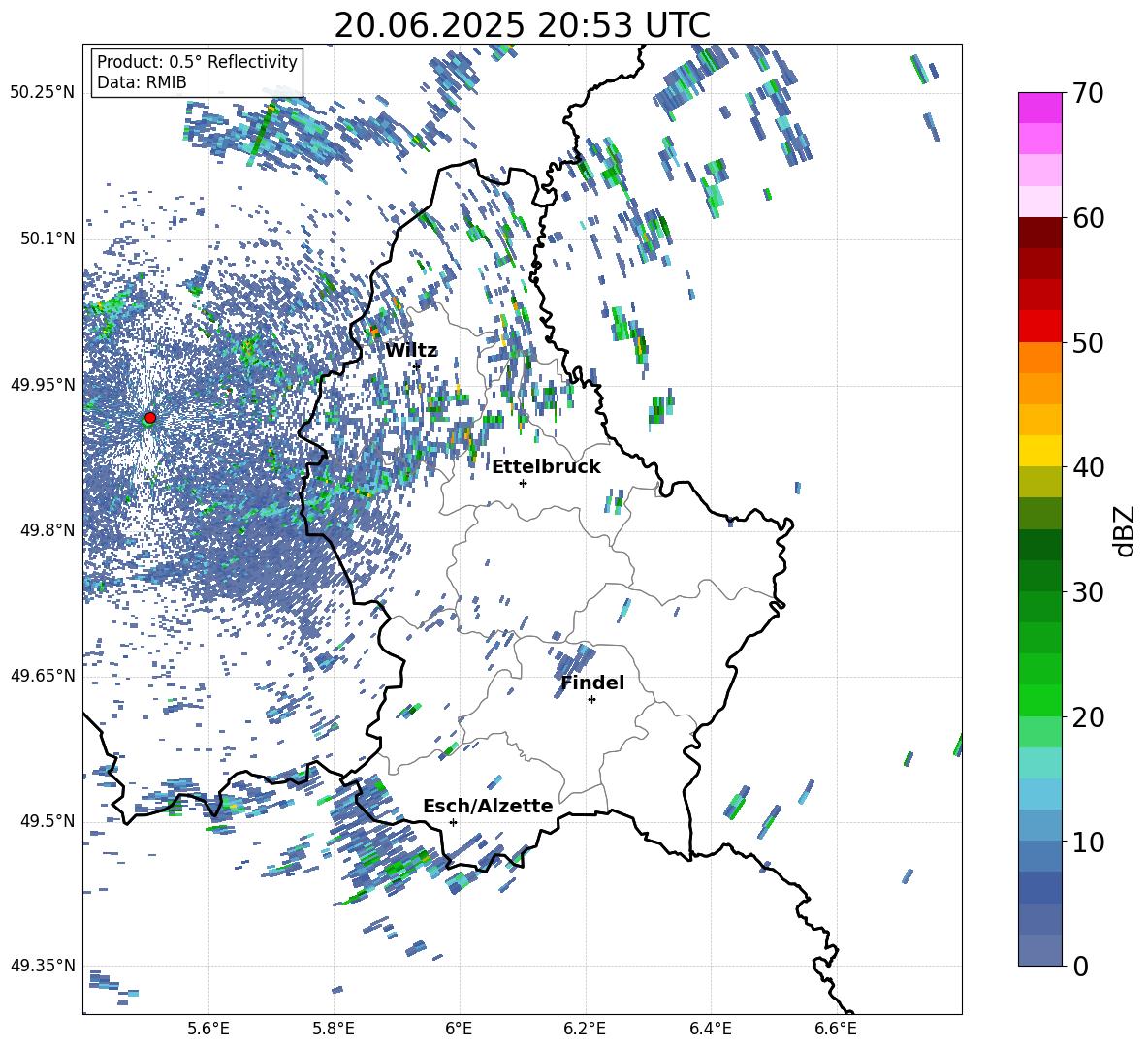Select the Esch/Alzette city label
1148x1048 pixels.
coord(488,807)
